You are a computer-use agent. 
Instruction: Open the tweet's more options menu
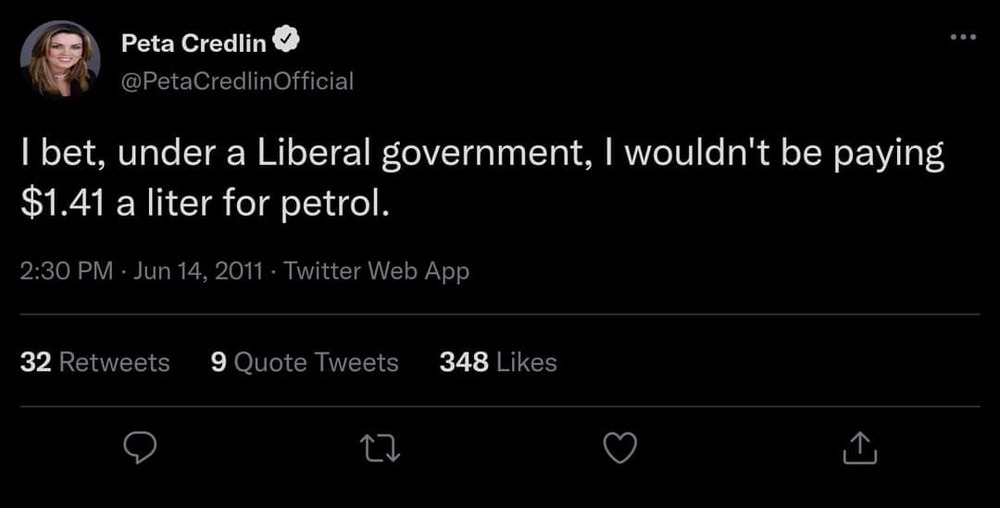961,38
